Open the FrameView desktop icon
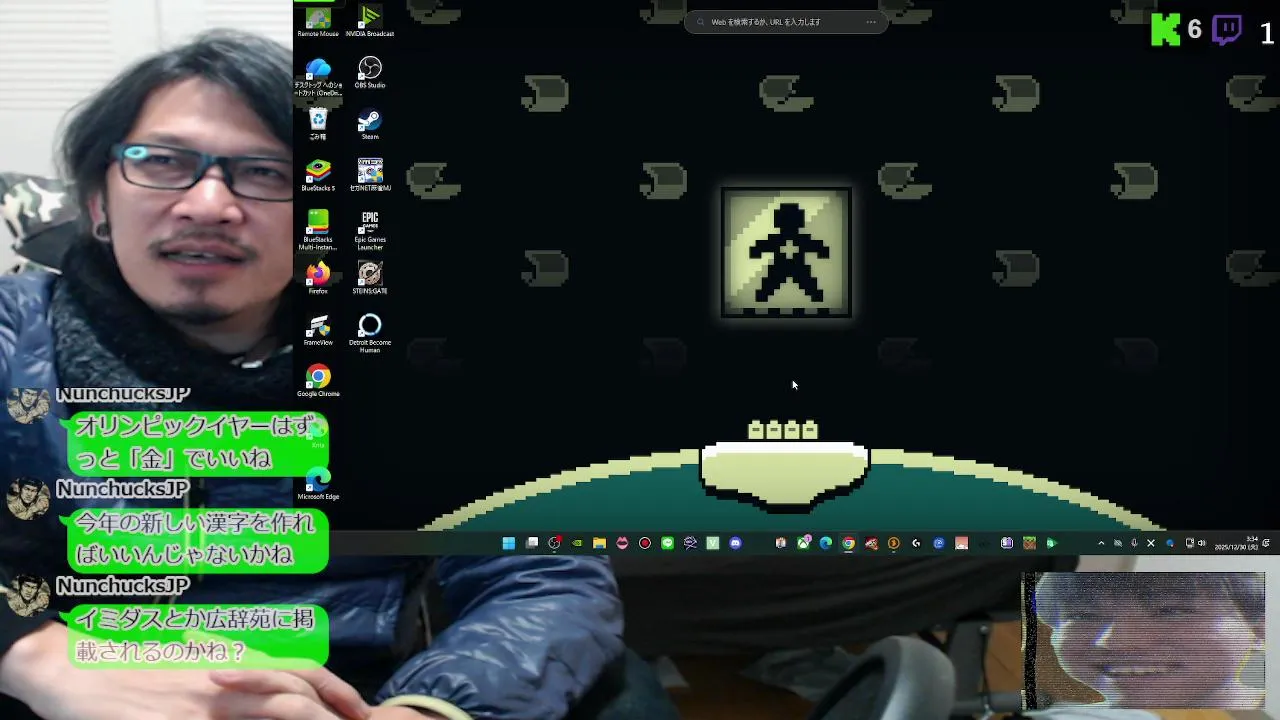 point(318,330)
